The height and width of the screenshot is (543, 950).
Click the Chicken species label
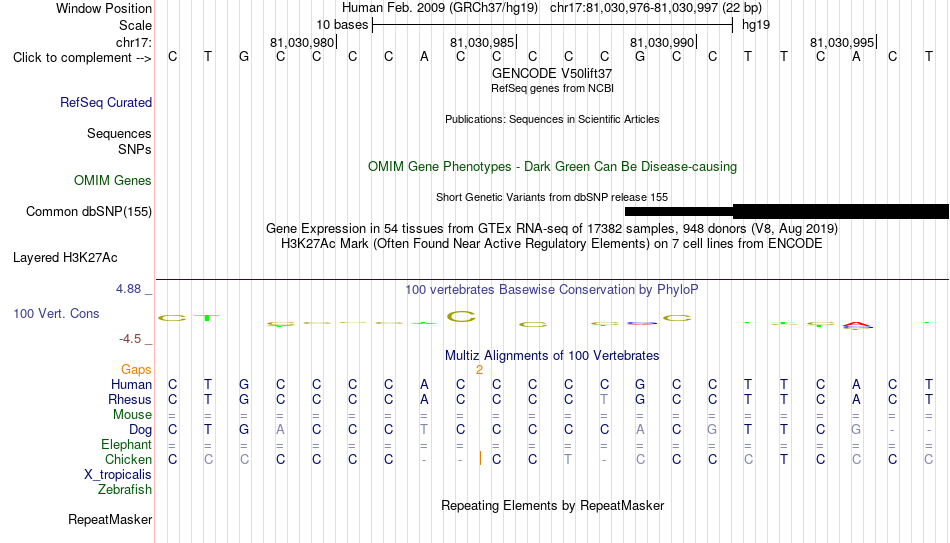tap(128, 460)
